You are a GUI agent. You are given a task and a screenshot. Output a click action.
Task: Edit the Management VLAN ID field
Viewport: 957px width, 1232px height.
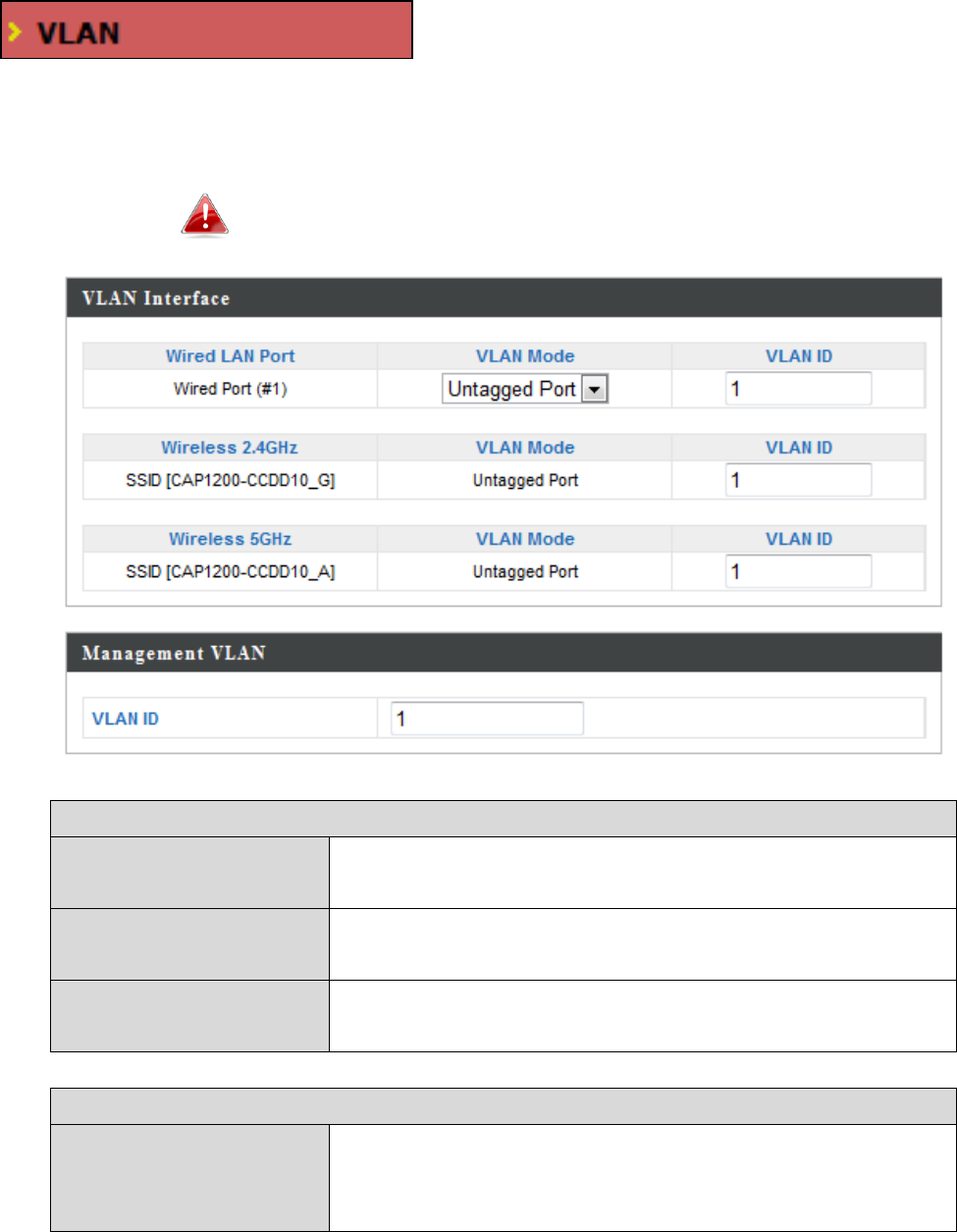click(487, 719)
